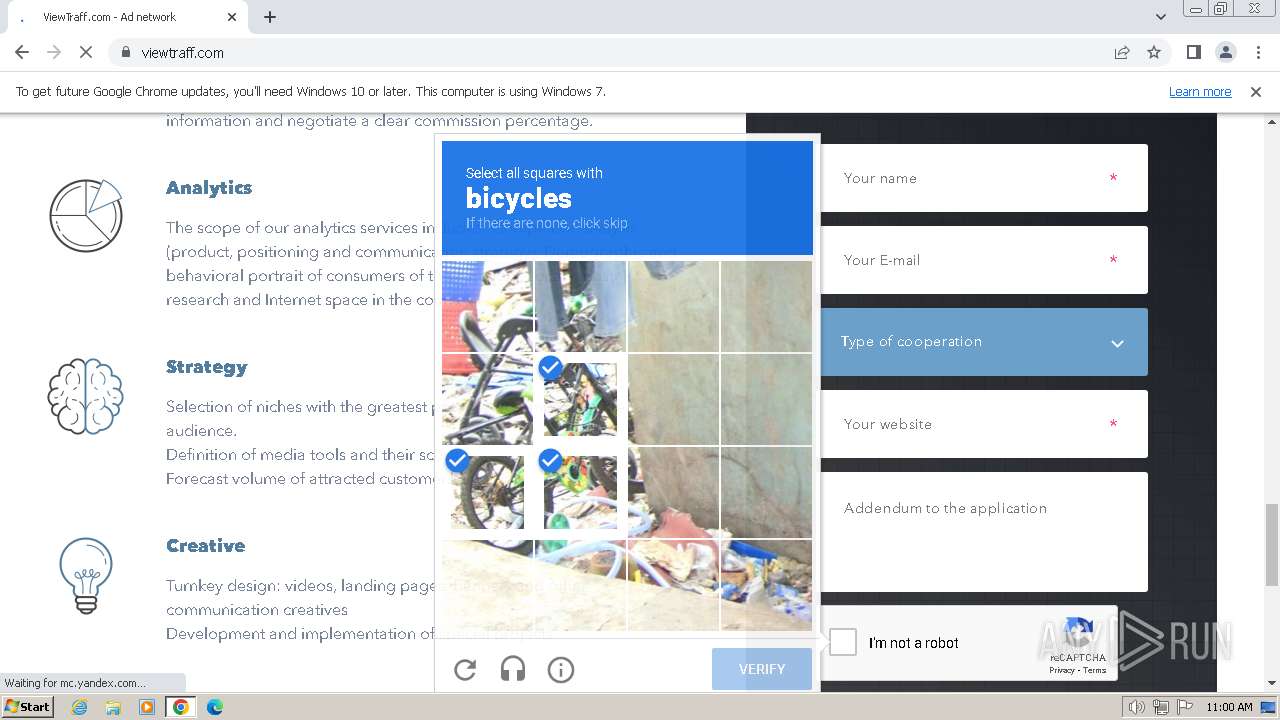Bookmark this tab with the star
The height and width of the screenshot is (720, 1280).
(x=1154, y=52)
